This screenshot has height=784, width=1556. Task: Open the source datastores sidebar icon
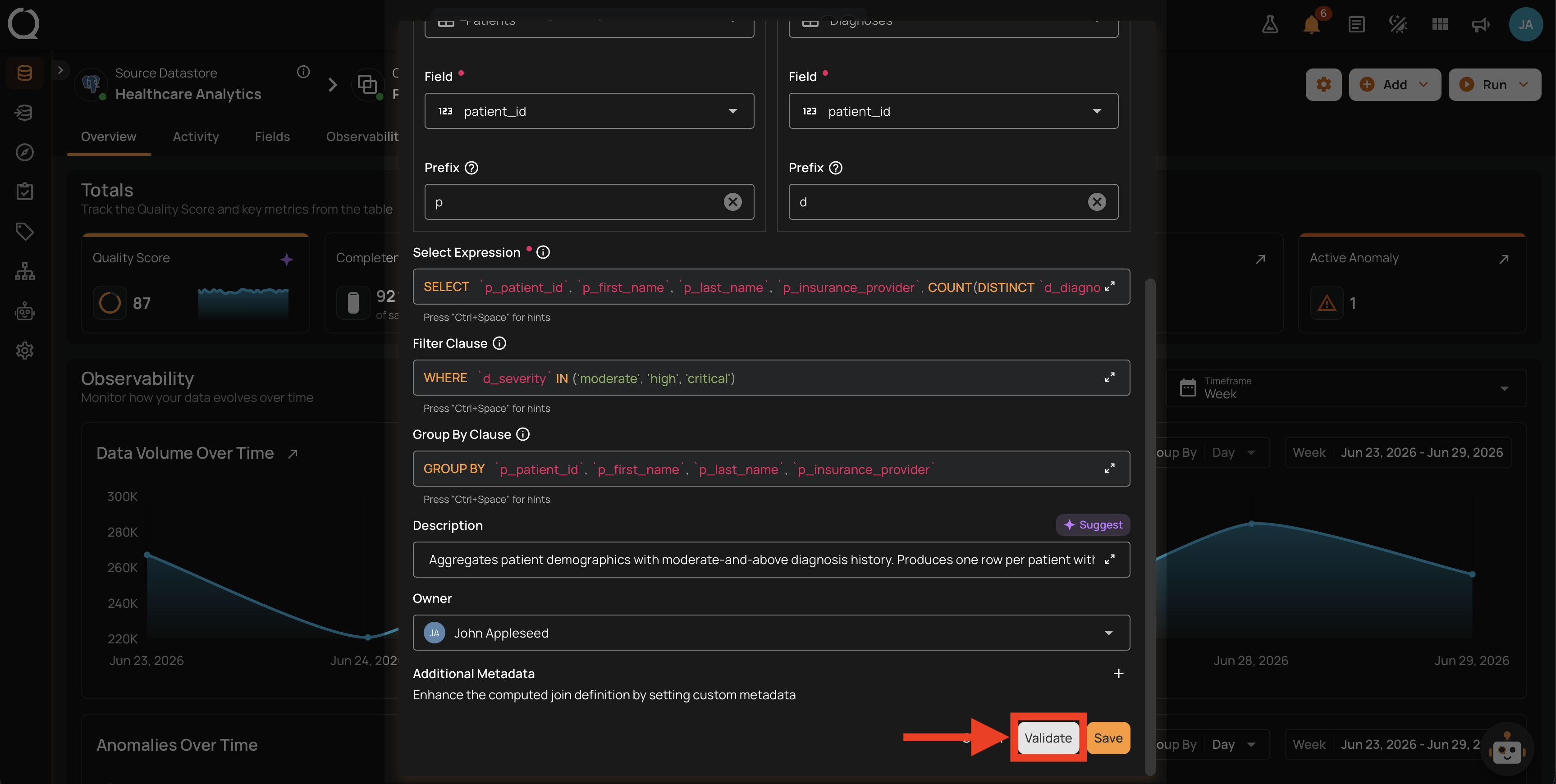click(x=24, y=73)
